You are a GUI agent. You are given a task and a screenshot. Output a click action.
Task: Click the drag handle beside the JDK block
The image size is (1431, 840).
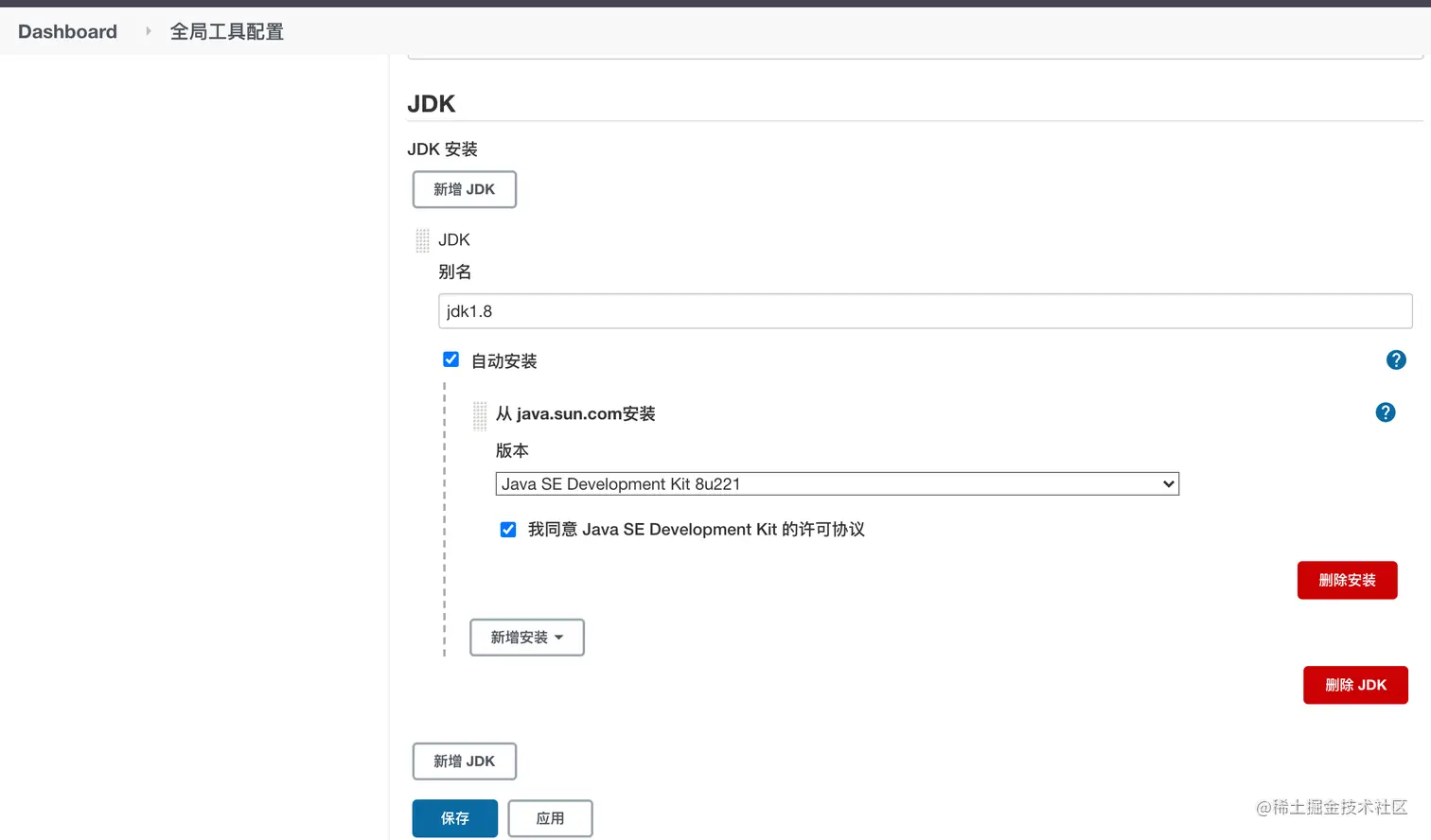click(x=421, y=239)
